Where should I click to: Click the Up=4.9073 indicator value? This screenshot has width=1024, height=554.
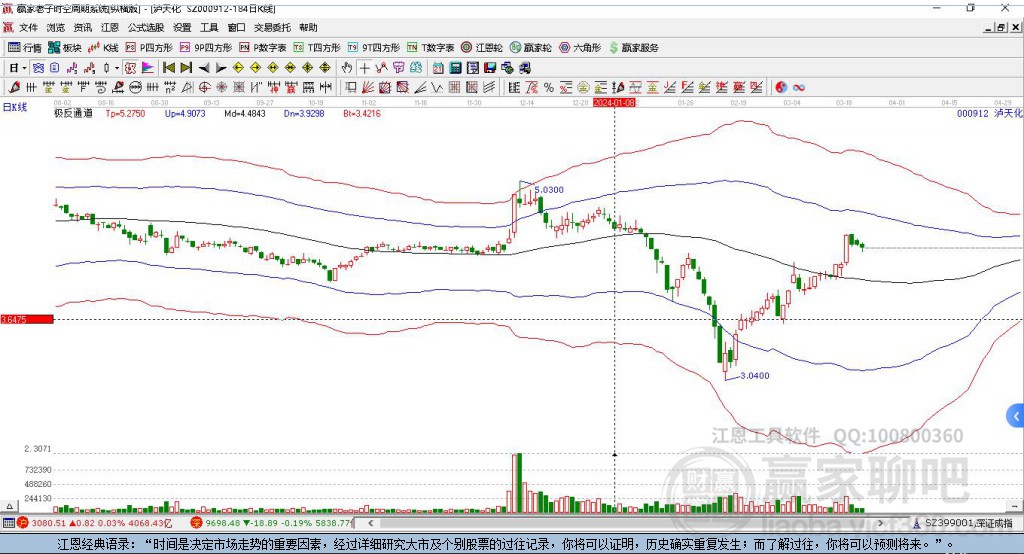185,113
